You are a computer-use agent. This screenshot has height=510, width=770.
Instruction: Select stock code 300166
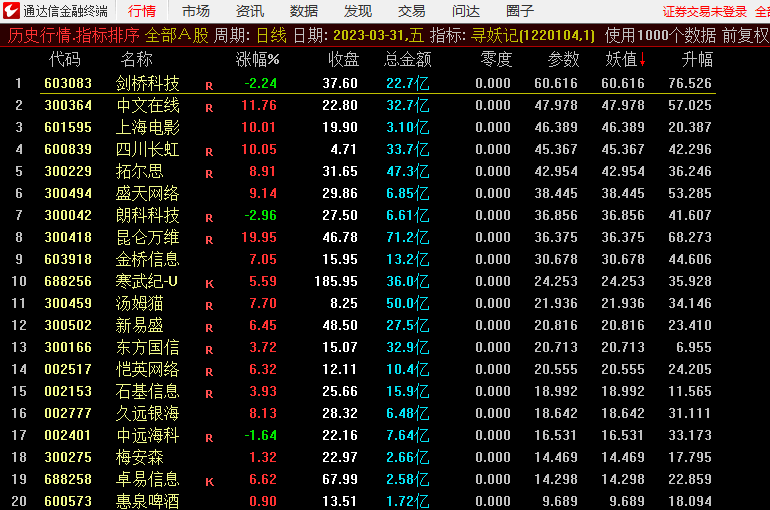pos(68,347)
